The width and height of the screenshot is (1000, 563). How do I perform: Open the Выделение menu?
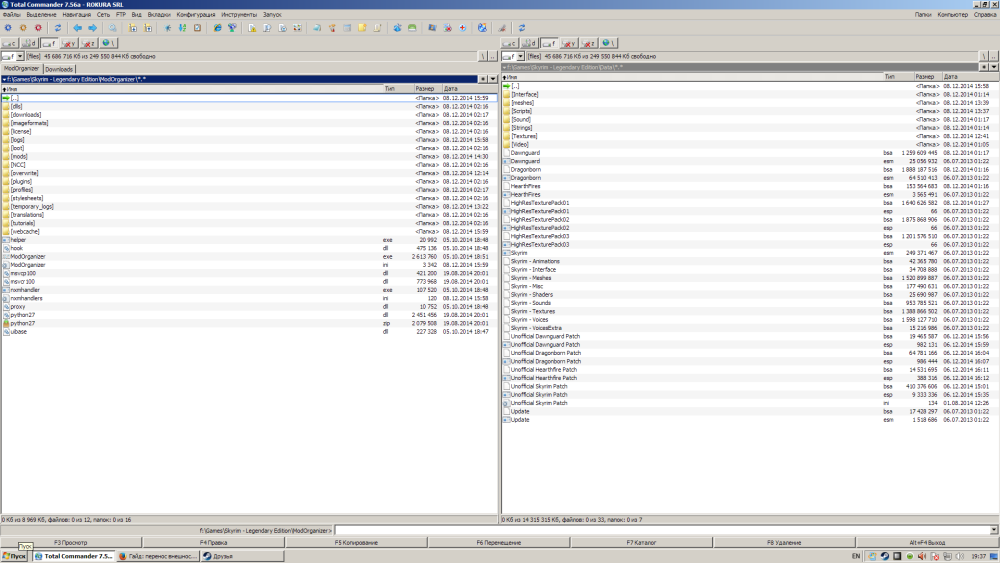pyautogui.click(x=41, y=15)
